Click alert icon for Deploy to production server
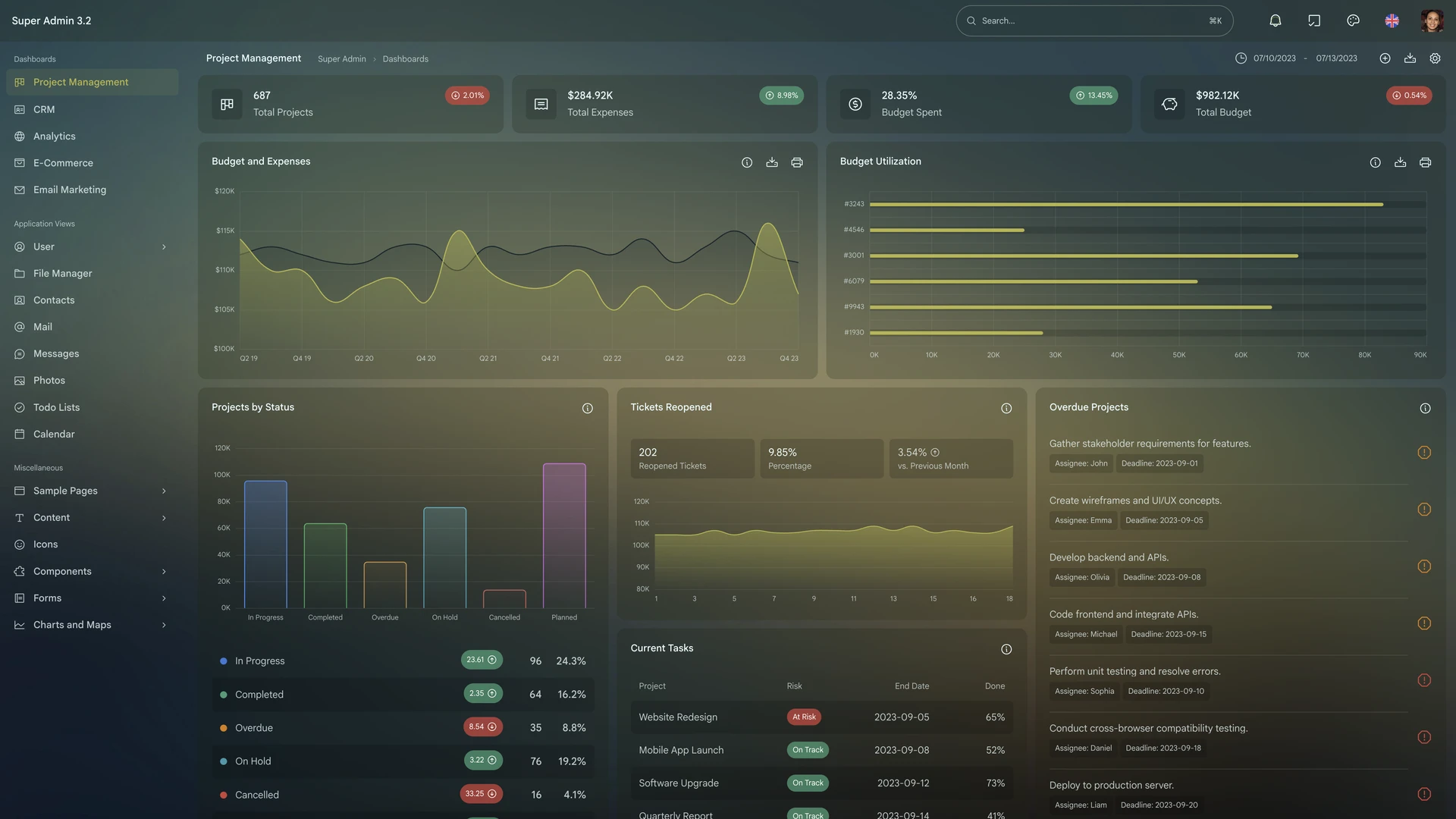 pyautogui.click(x=1424, y=794)
